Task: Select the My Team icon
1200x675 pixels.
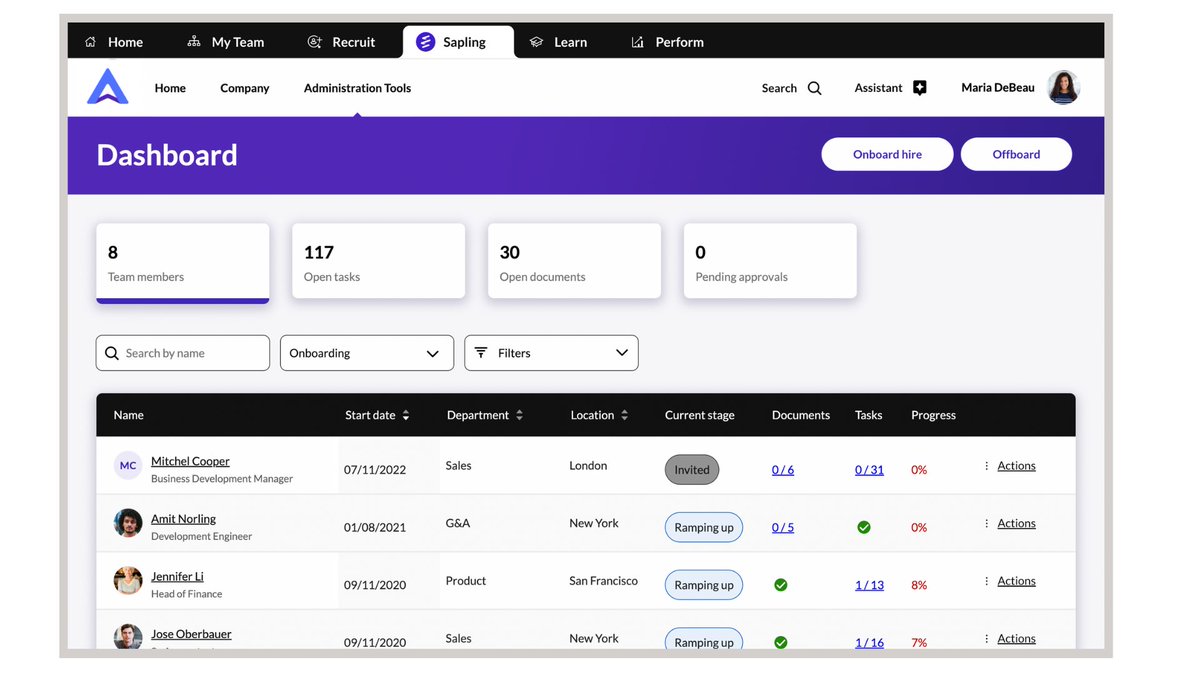Action: pos(192,41)
